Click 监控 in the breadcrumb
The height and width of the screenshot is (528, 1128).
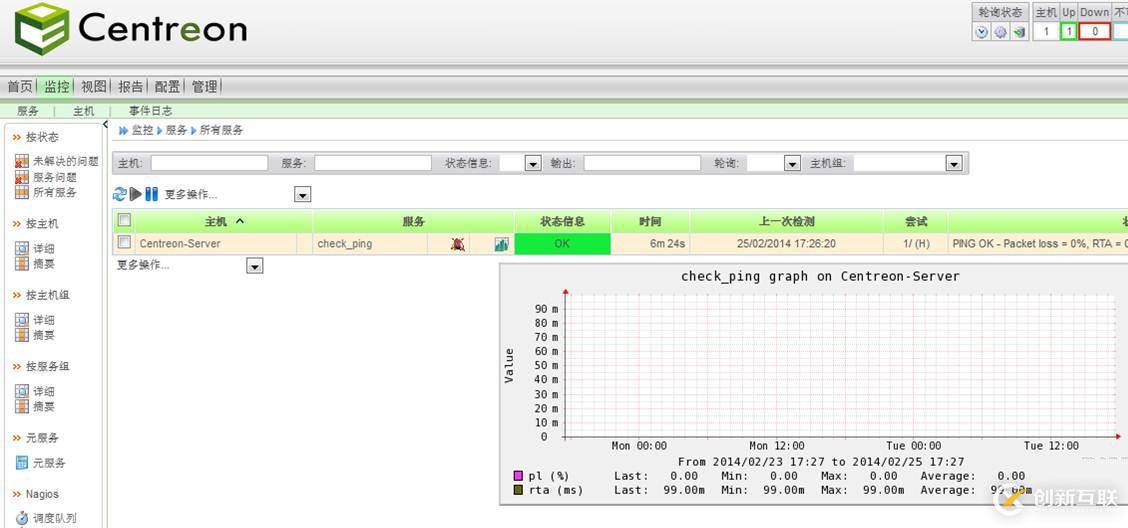click(x=142, y=131)
